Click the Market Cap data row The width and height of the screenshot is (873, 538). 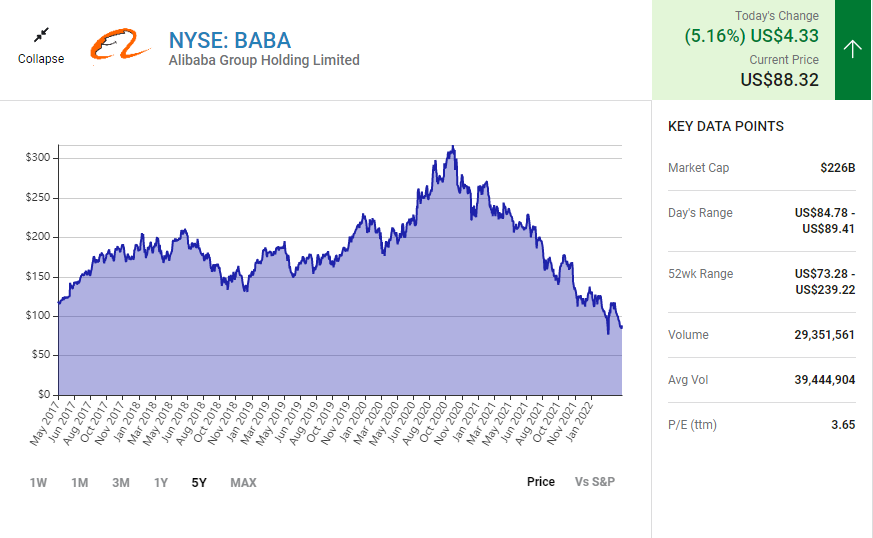[x=761, y=168]
